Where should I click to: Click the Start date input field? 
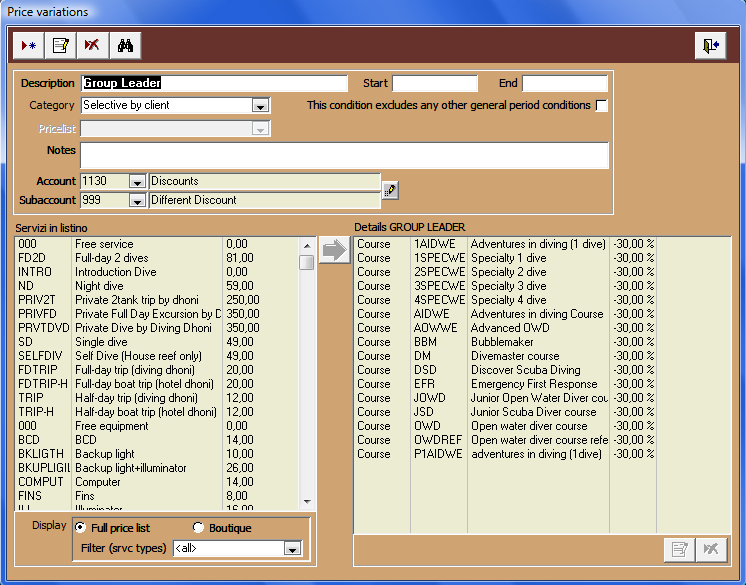click(434, 83)
